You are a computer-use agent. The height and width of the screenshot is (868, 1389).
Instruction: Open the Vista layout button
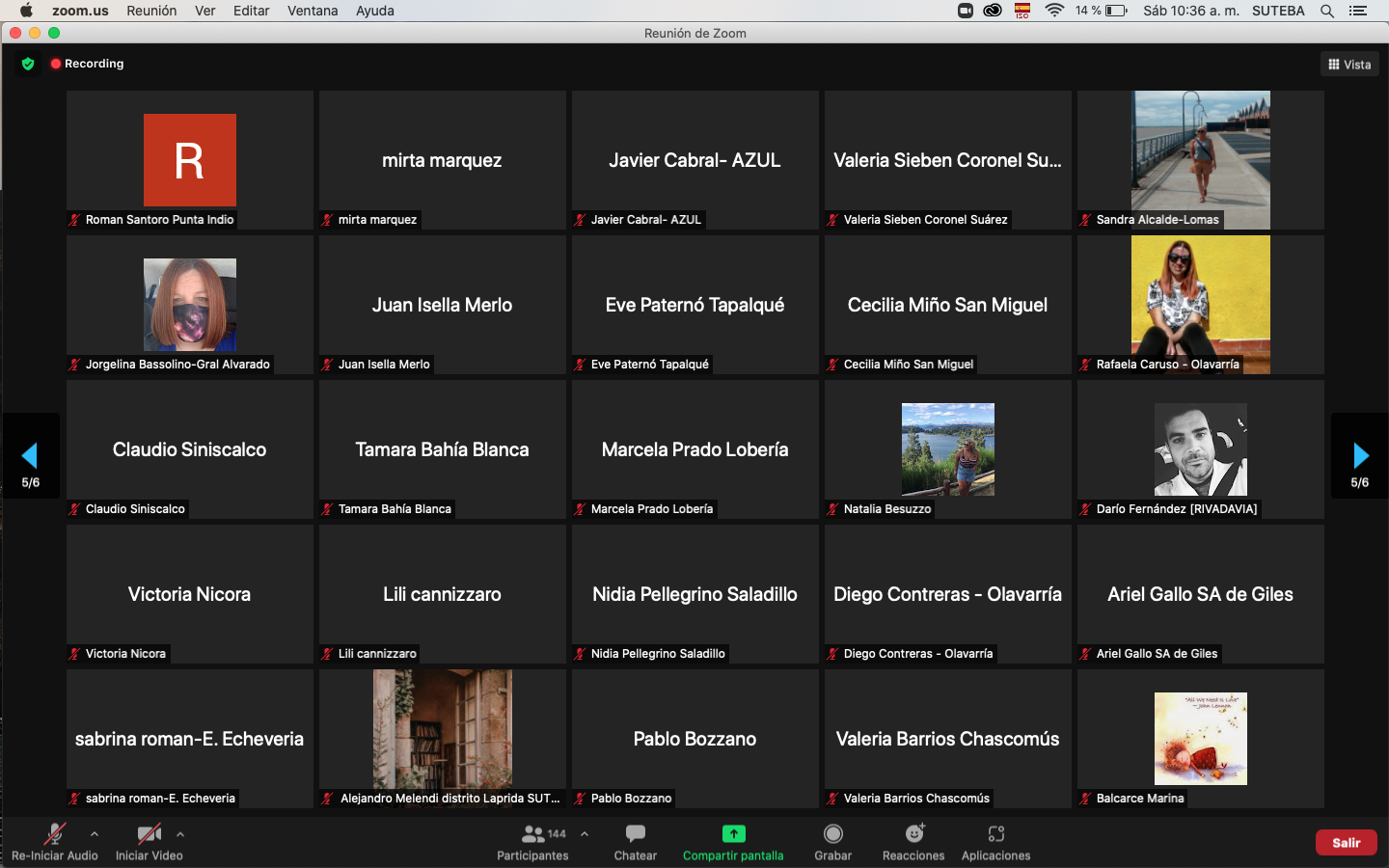coord(1349,65)
